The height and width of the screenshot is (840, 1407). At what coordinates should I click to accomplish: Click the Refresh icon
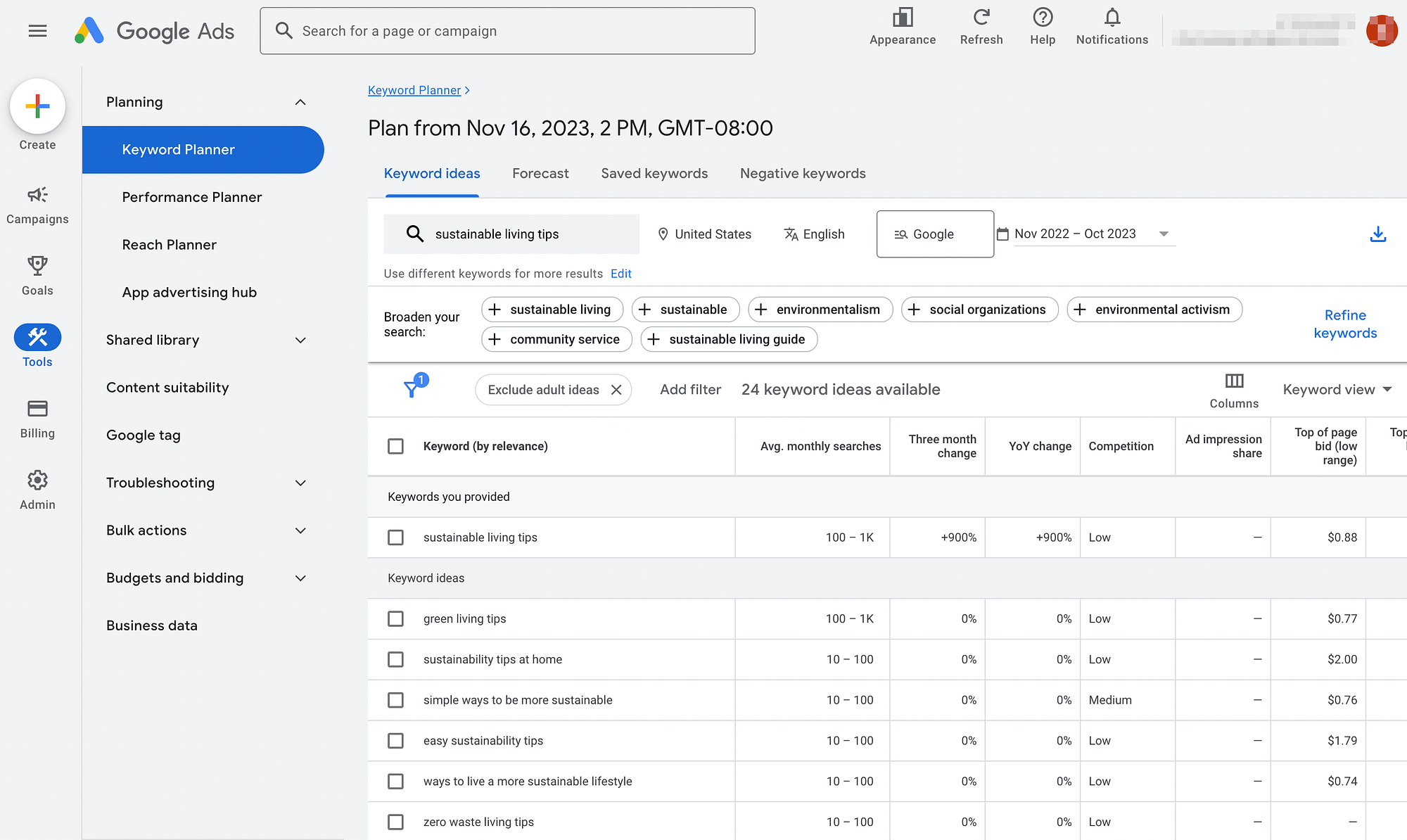981,18
